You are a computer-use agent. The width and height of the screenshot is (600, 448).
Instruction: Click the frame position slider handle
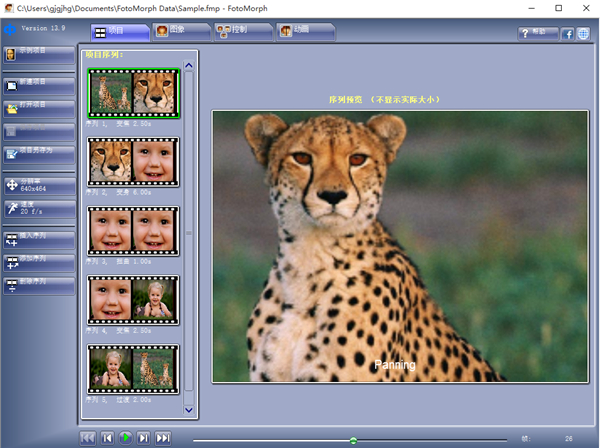353,440
